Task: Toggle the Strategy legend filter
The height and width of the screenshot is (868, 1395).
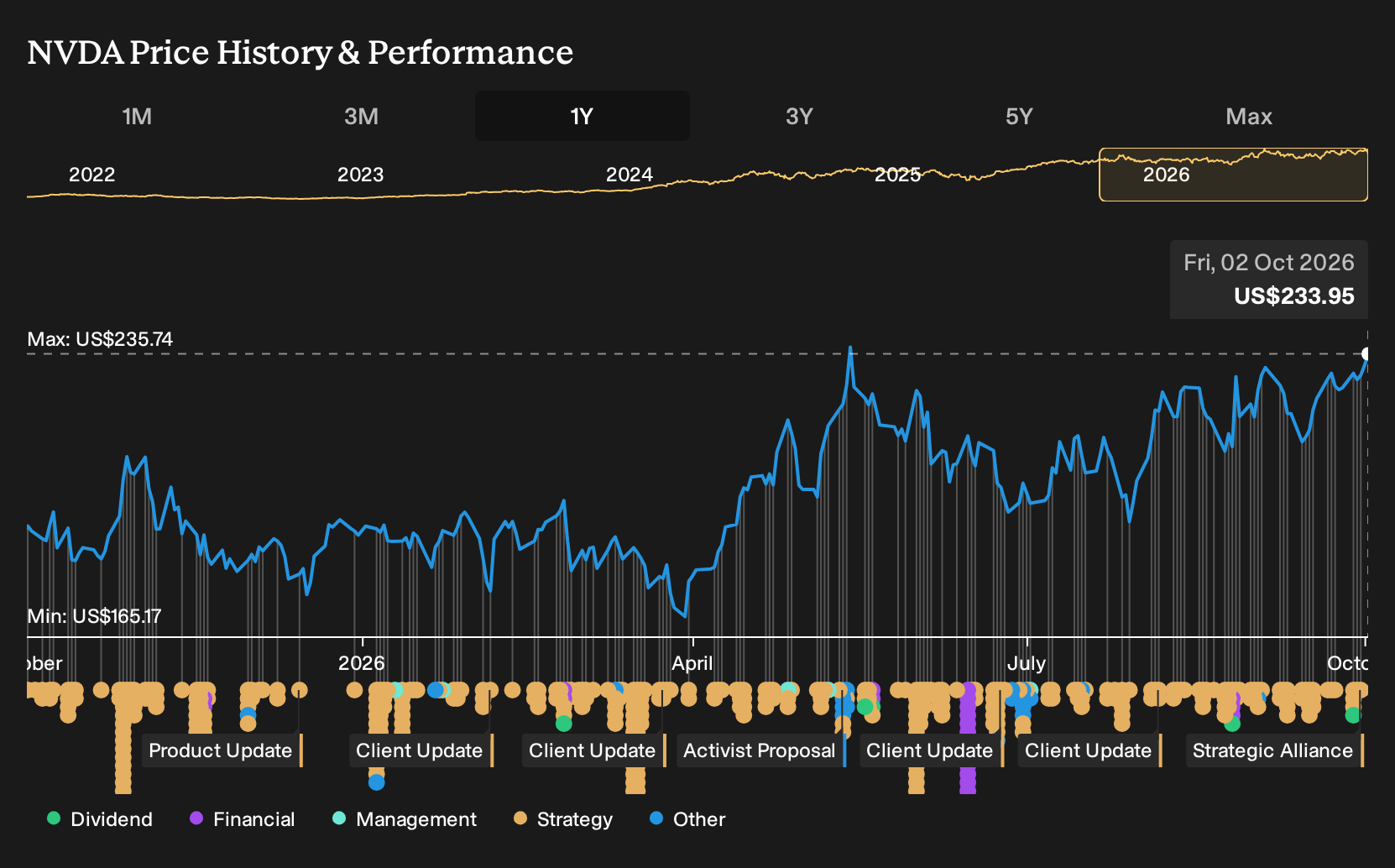Action: 563,819
